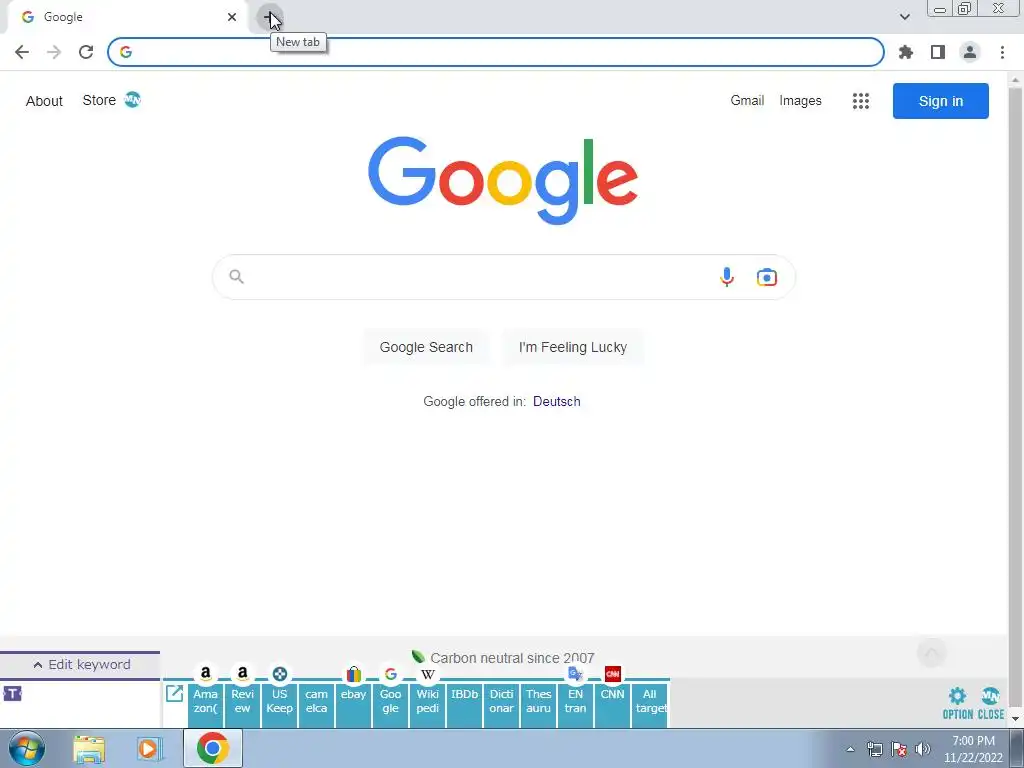Reload the current page
This screenshot has width=1024, height=768.
pyautogui.click(x=86, y=52)
